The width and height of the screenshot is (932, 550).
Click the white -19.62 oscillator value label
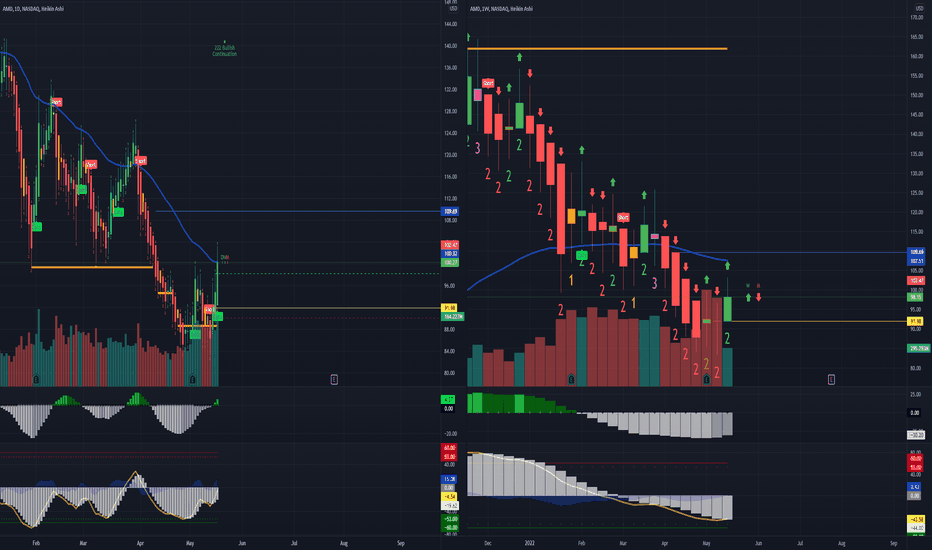point(450,505)
